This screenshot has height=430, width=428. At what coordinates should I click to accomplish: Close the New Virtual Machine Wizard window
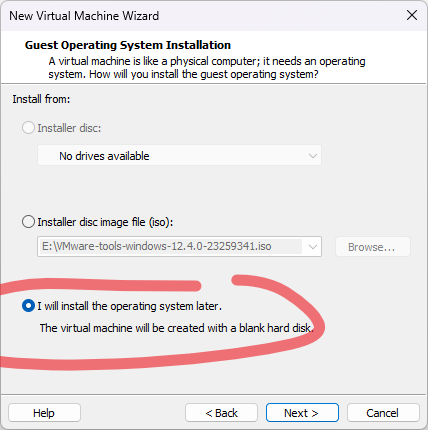coord(412,15)
